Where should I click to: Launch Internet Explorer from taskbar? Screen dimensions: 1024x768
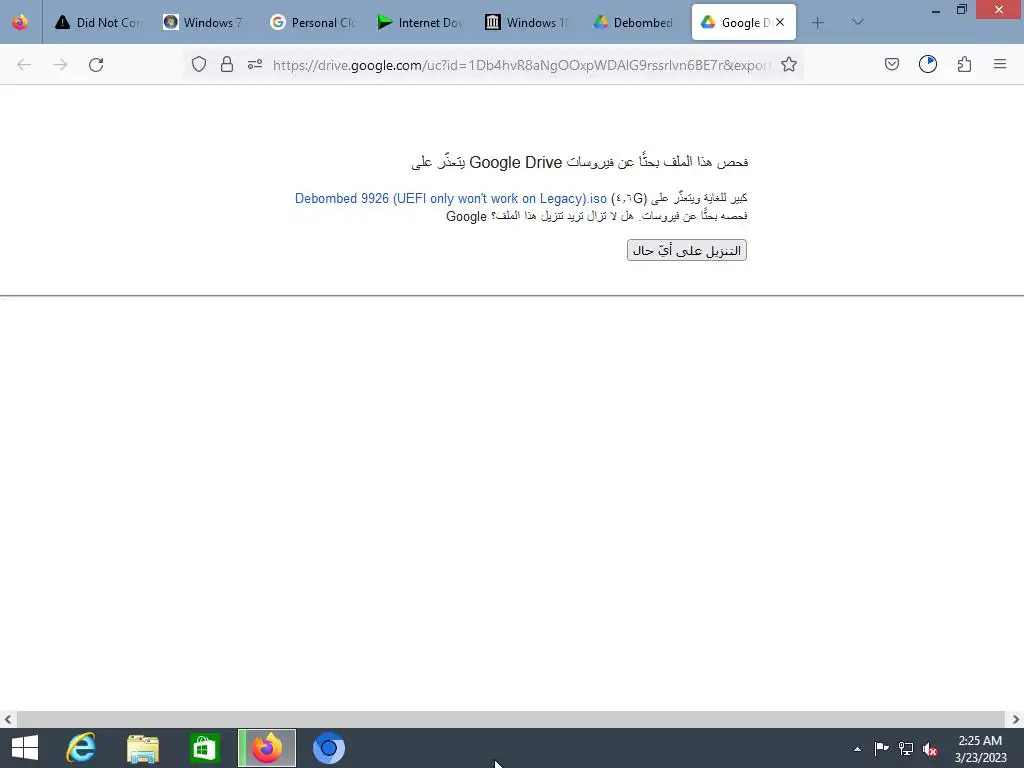81,748
